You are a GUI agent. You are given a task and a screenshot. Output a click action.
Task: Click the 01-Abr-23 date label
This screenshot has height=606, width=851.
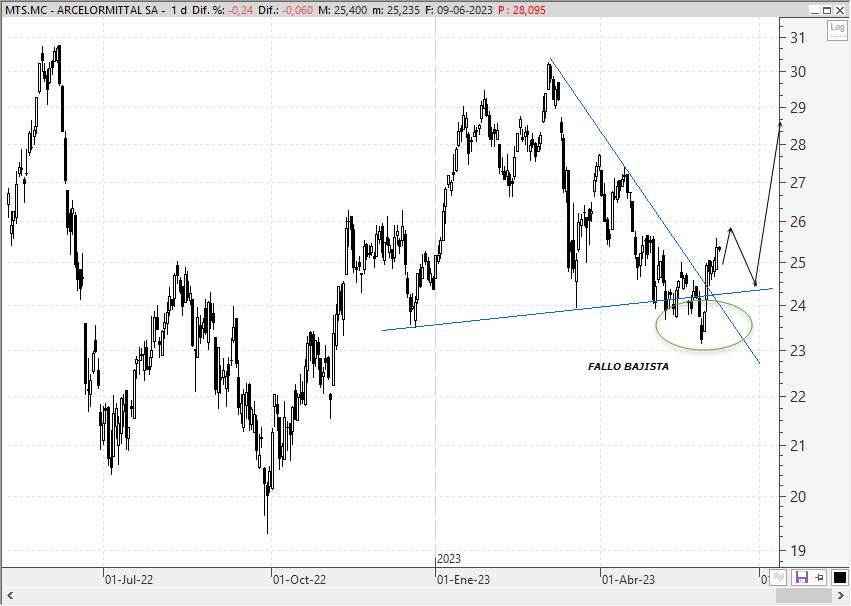point(628,579)
